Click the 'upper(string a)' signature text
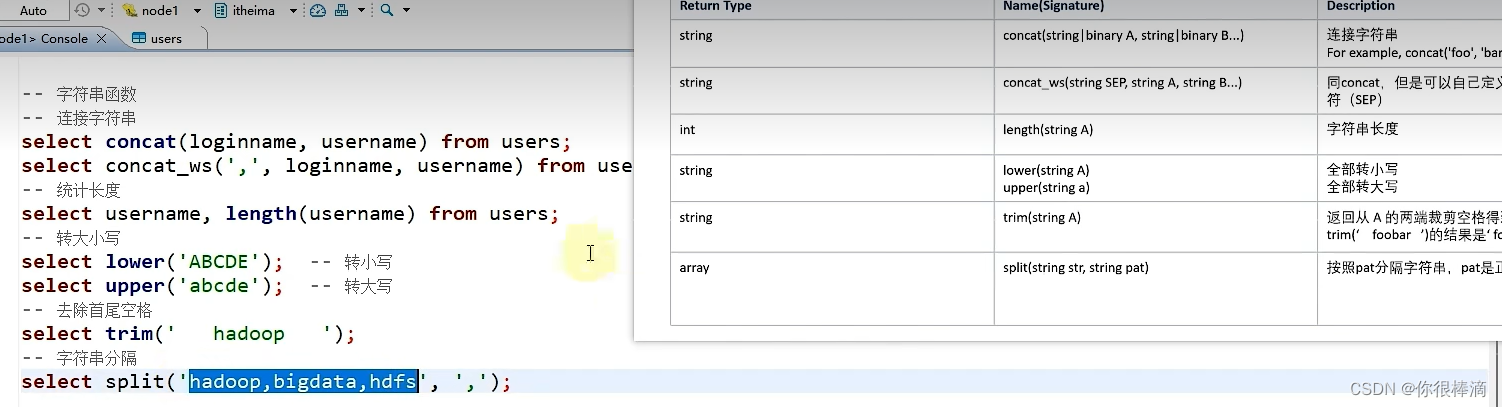The height and width of the screenshot is (407, 1502). coord(1046,187)
